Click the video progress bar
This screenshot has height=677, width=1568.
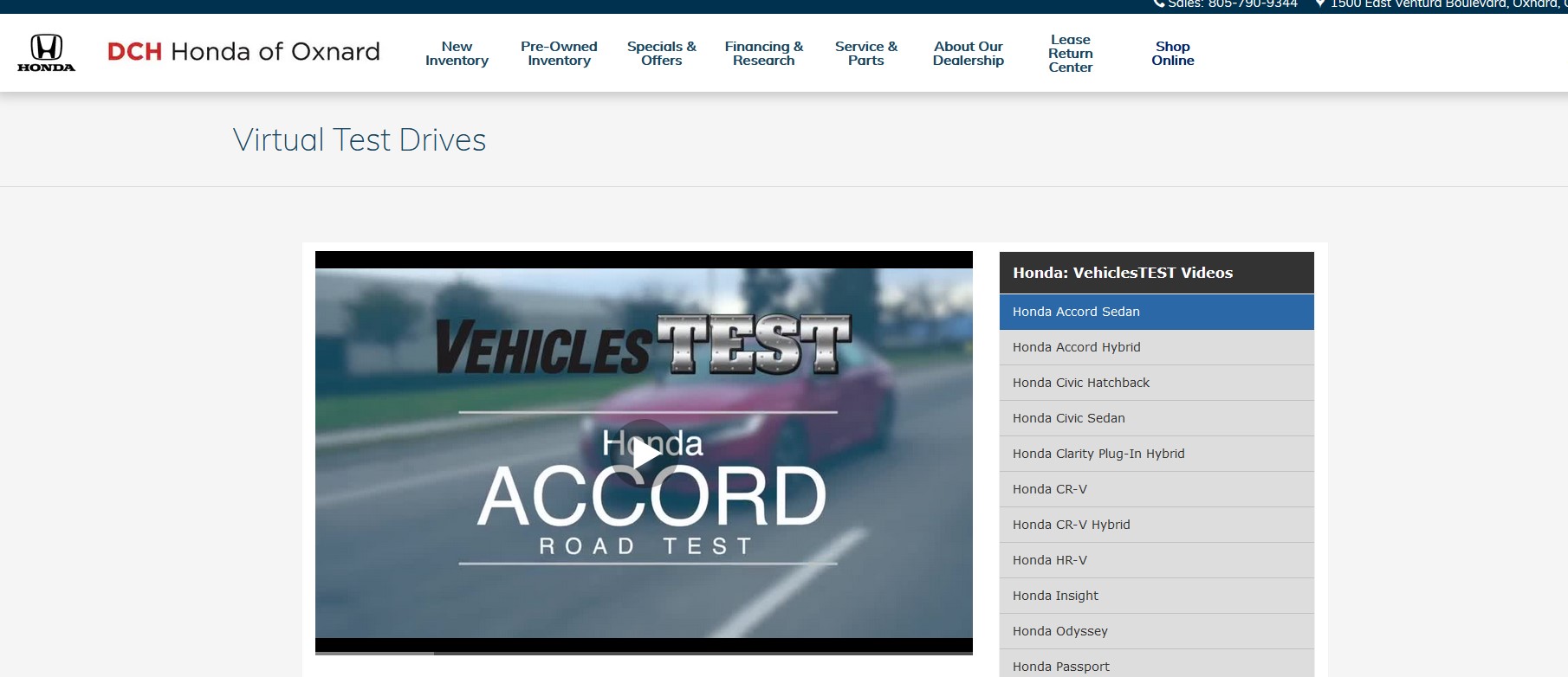(x=644, y=654)
